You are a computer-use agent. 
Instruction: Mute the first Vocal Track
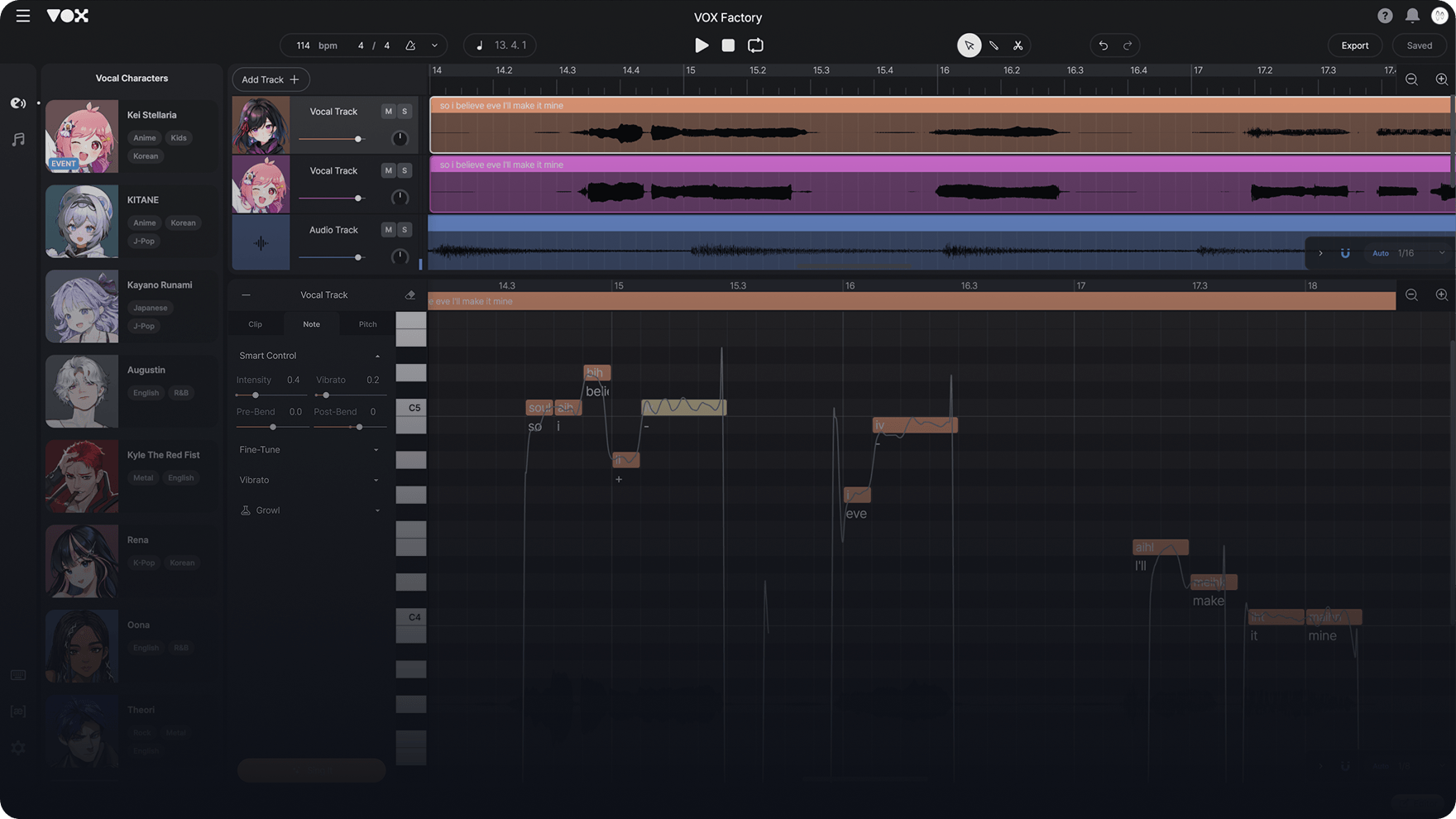[x=388, y=111]
